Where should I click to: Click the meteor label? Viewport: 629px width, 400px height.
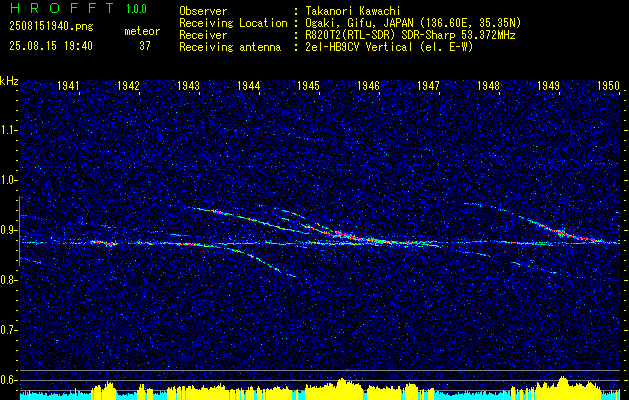pyautogui.click(x=142, y=31)
